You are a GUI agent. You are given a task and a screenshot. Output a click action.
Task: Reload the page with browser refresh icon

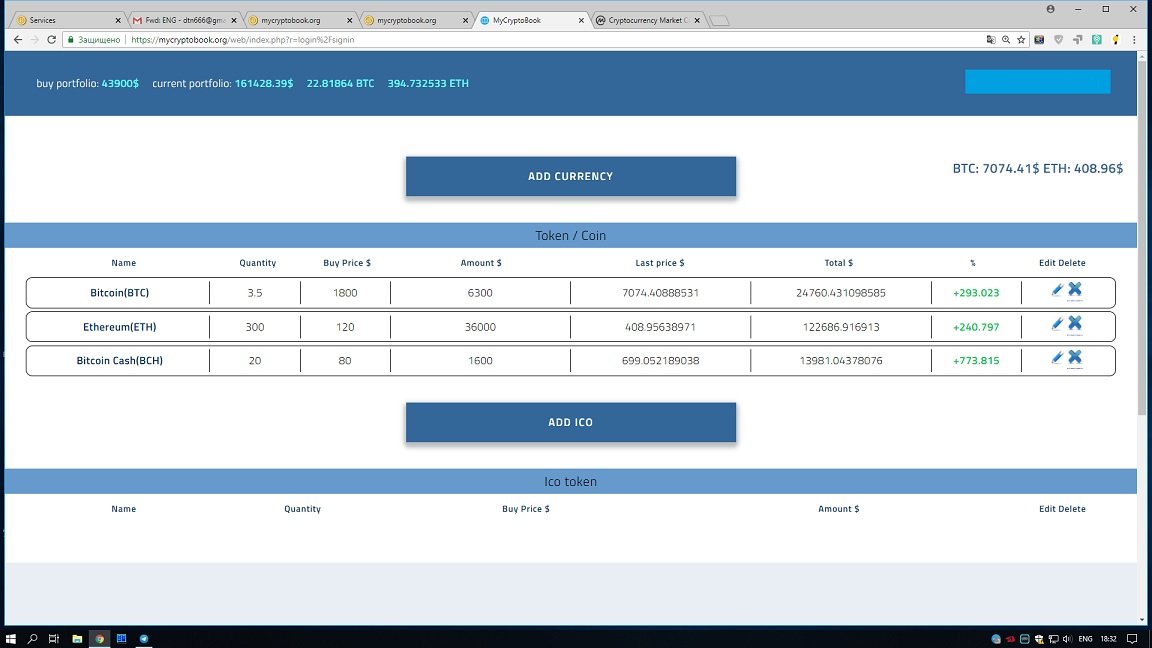[51, 40]
